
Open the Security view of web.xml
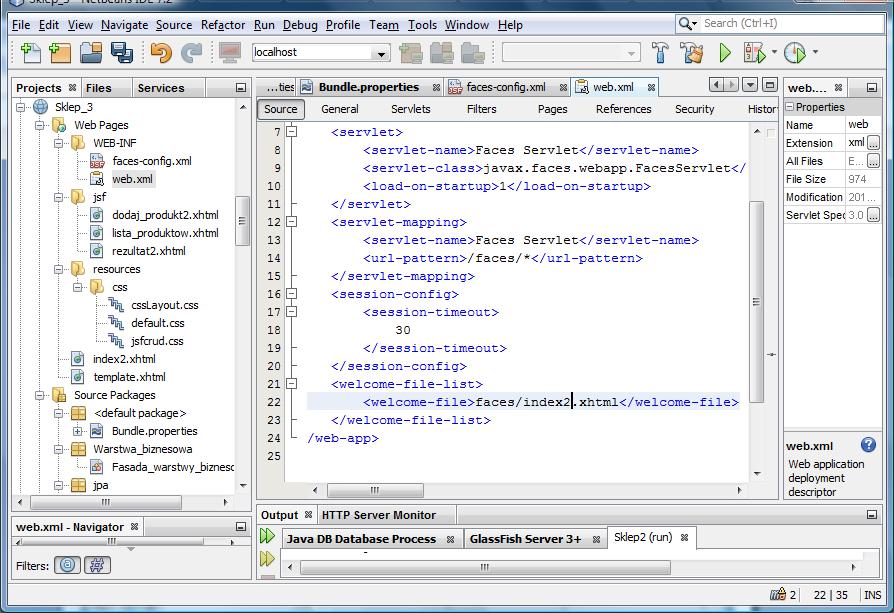[x=694, y=109]
